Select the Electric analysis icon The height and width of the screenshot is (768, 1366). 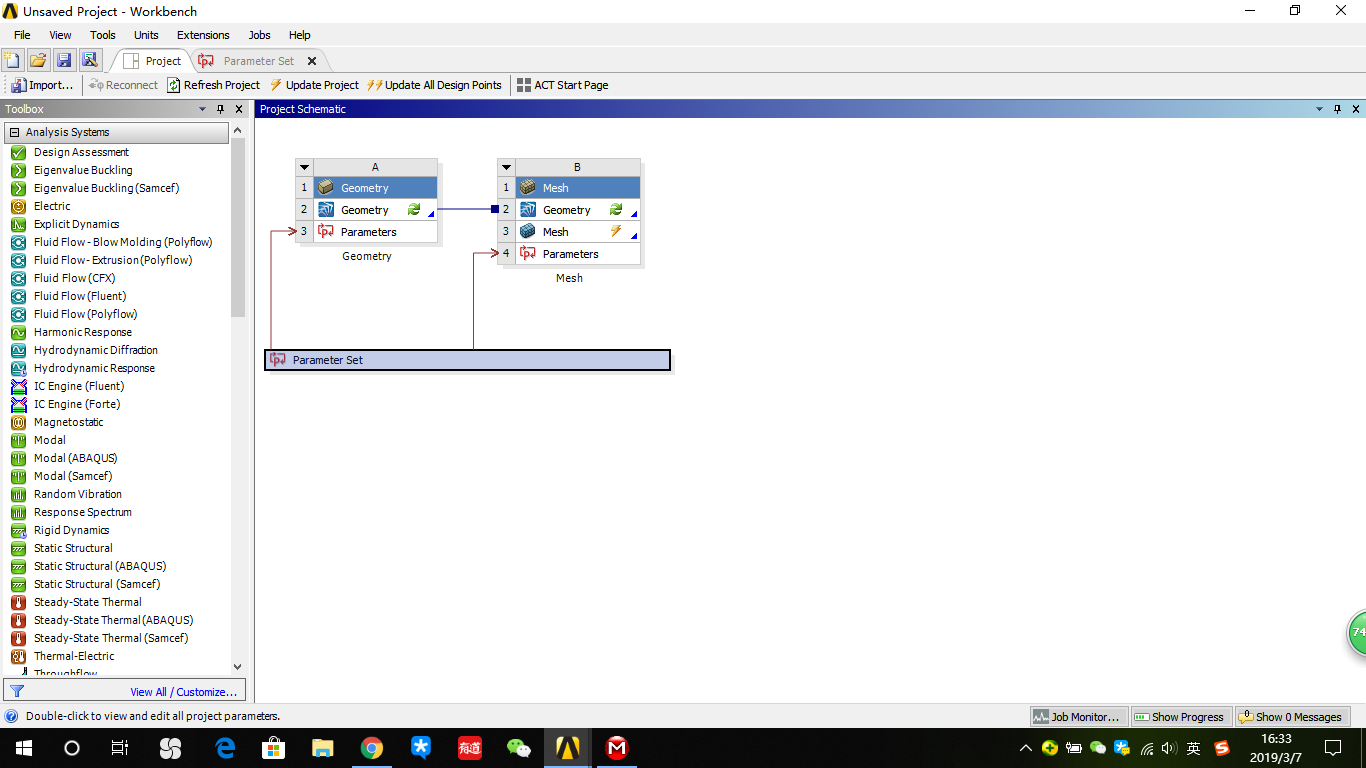(x=18, y=206)
